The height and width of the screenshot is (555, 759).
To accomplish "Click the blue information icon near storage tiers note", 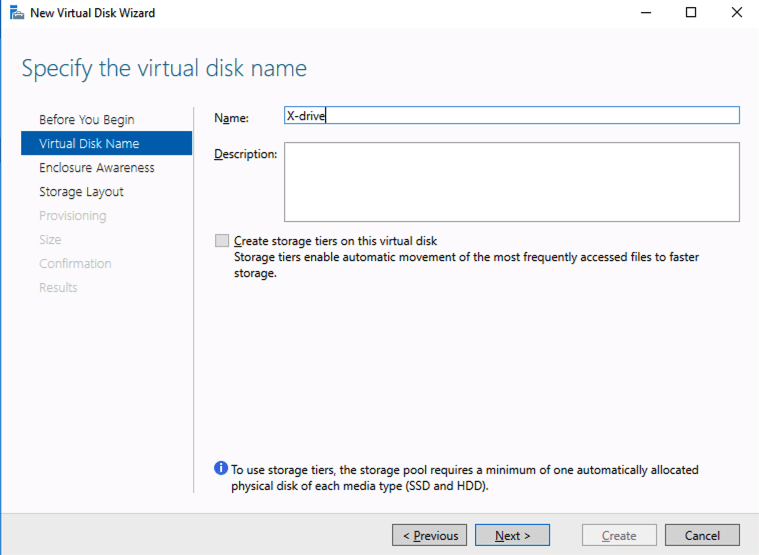I will (221, 469).
